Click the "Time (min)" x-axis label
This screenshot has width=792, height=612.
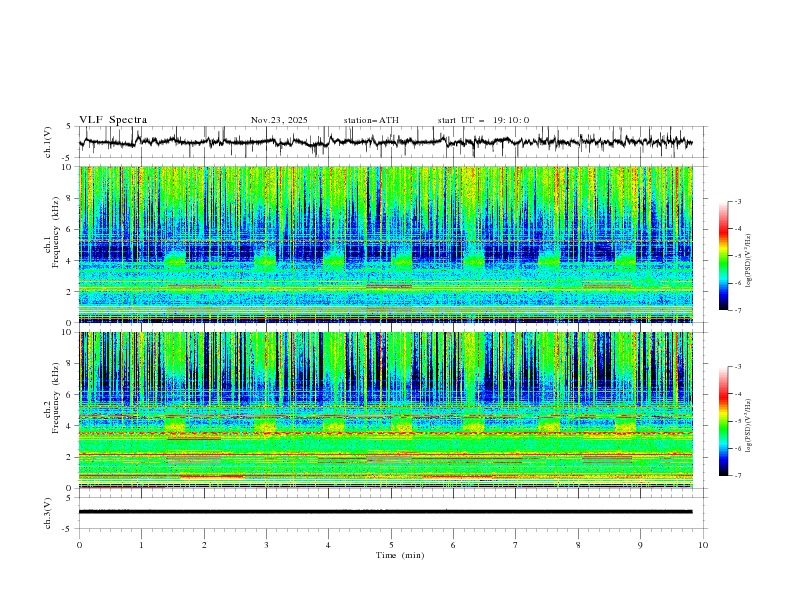[x=400, y=555]
